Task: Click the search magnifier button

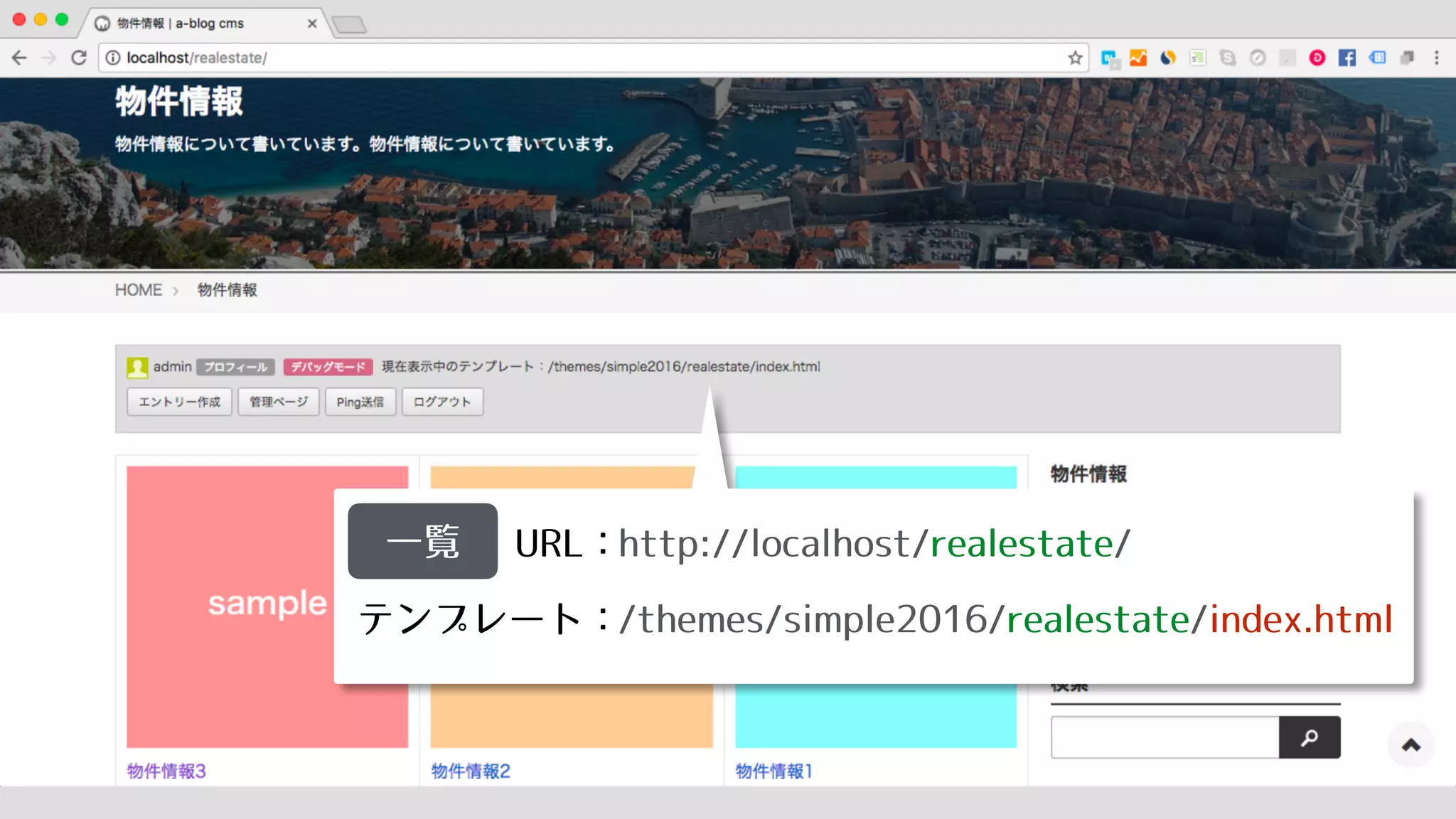Action: point(1310,737)
